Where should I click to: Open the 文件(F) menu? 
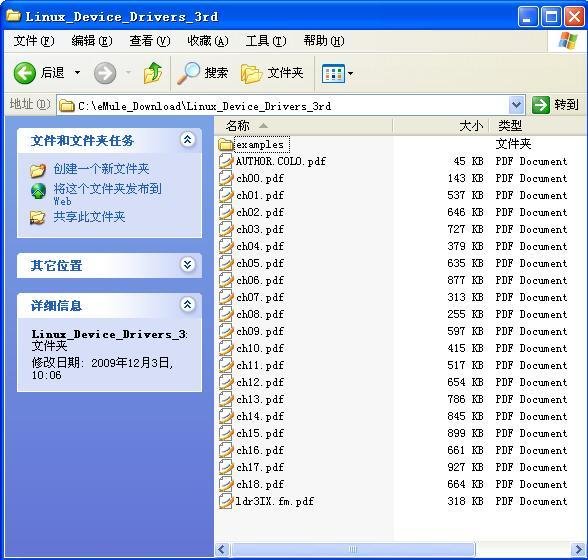tap(34, 41)
